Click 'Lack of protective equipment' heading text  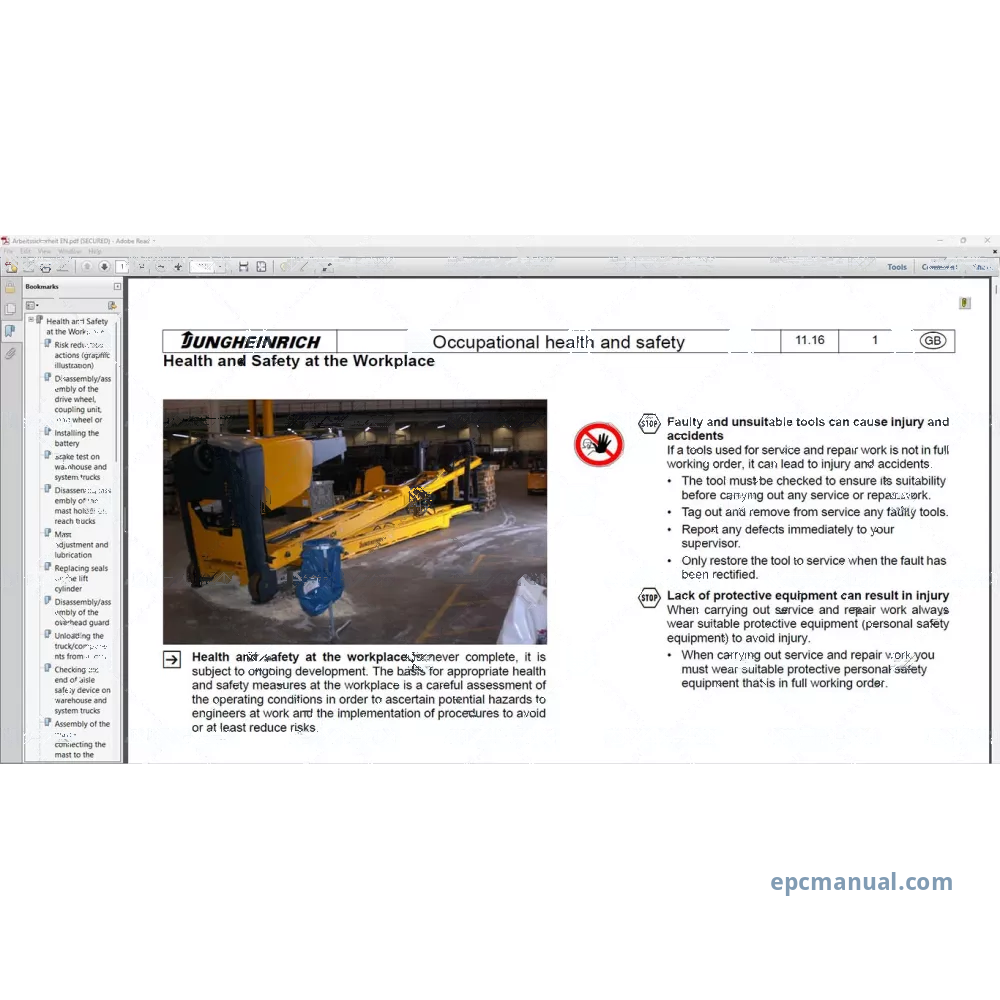pos(808,596)
